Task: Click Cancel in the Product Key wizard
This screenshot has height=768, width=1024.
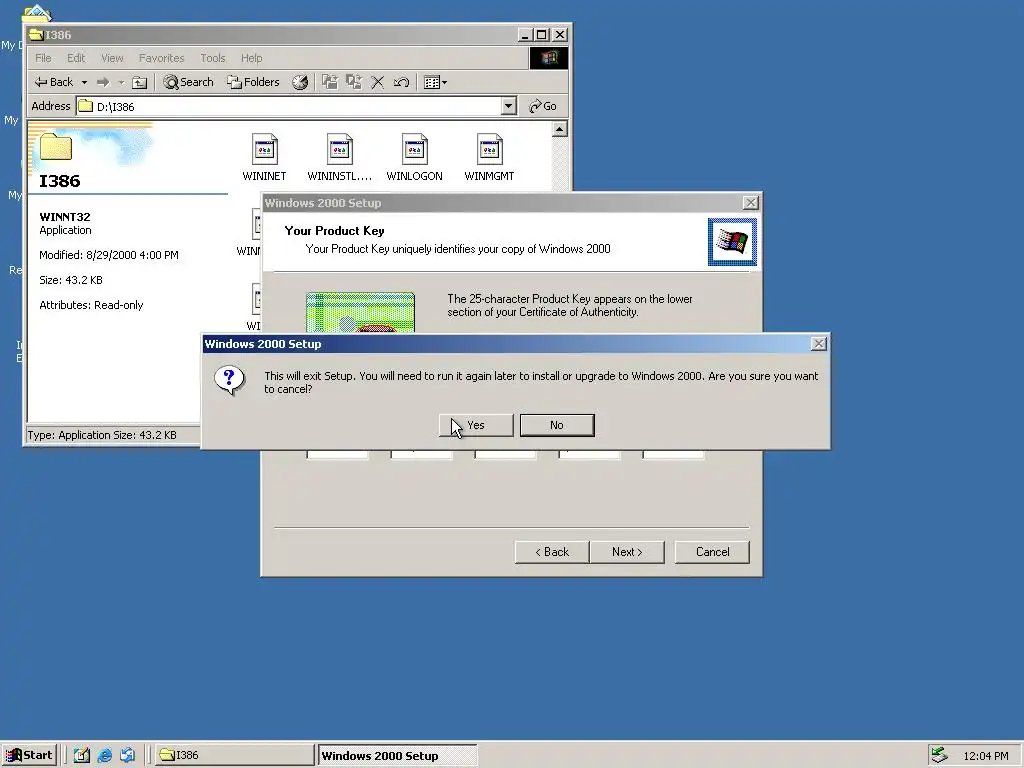Action: click(712, 552)
